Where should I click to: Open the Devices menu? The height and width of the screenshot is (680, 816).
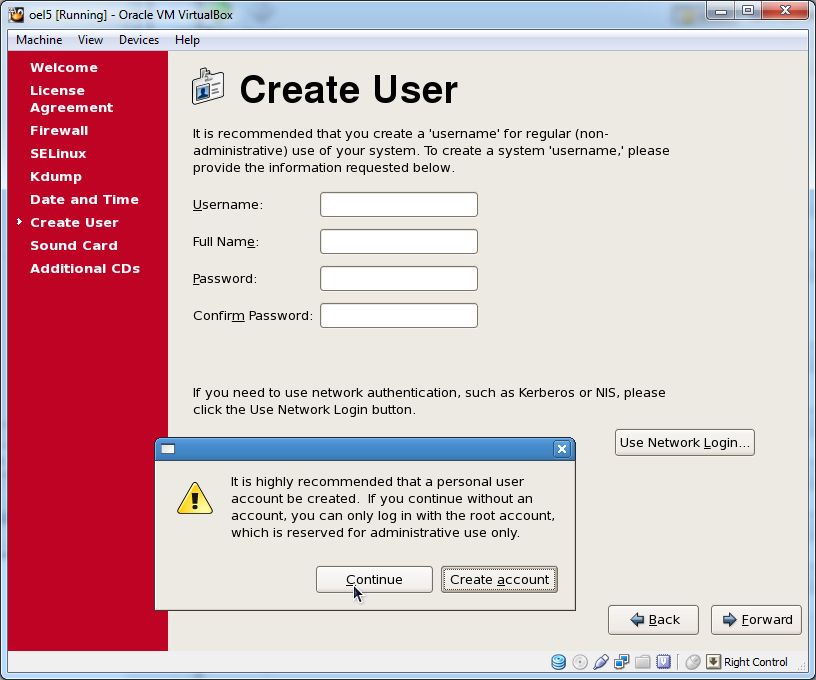(x=139, y=40)
